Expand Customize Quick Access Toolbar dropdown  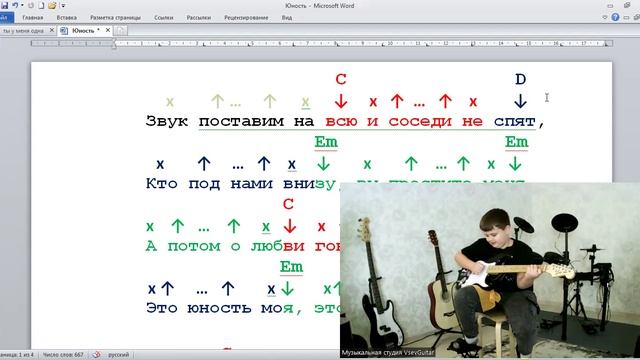point(63,6)
